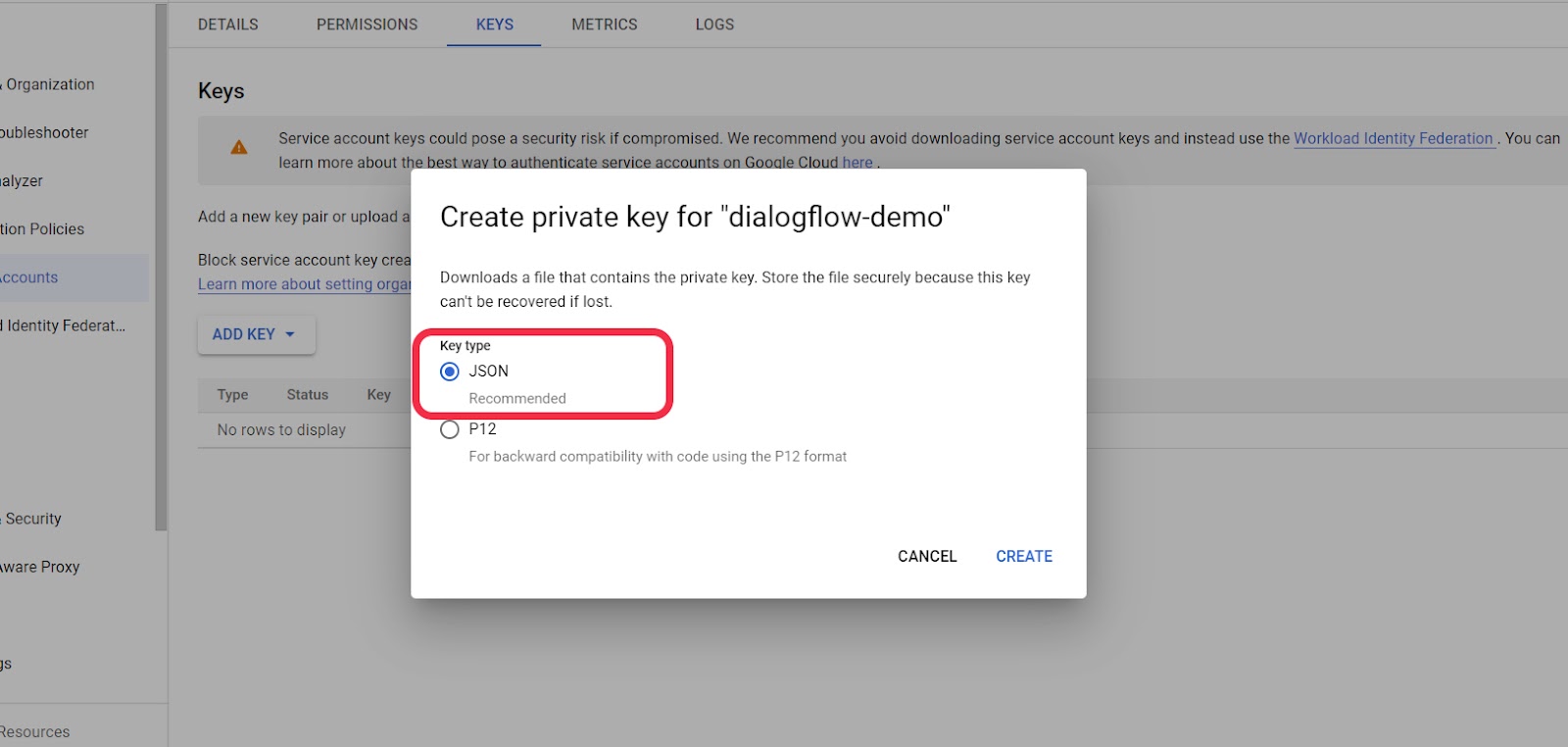Click the security warning triangle icon
The image size is (1568, 747).
[x=238, y=147]
